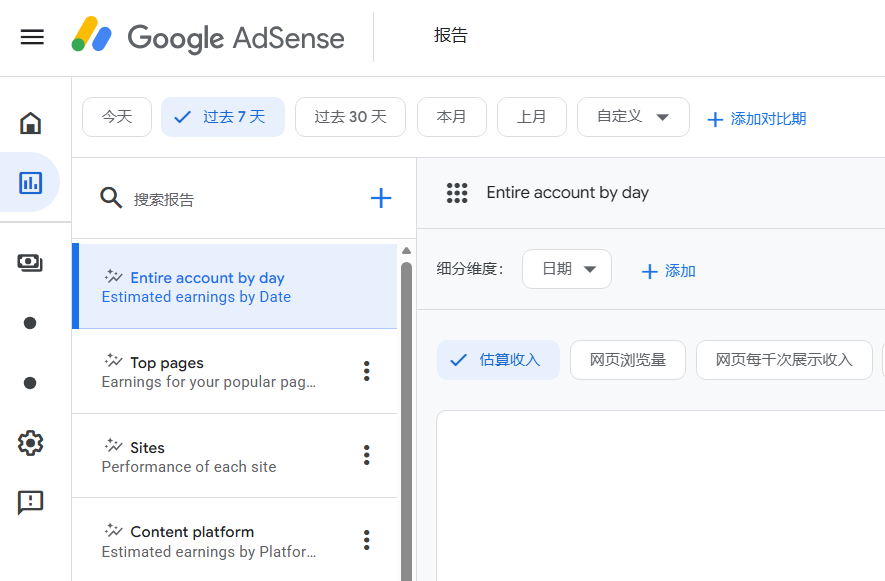Click the plus icon to create report
This screenshot has height=581, width=885.
381,198
